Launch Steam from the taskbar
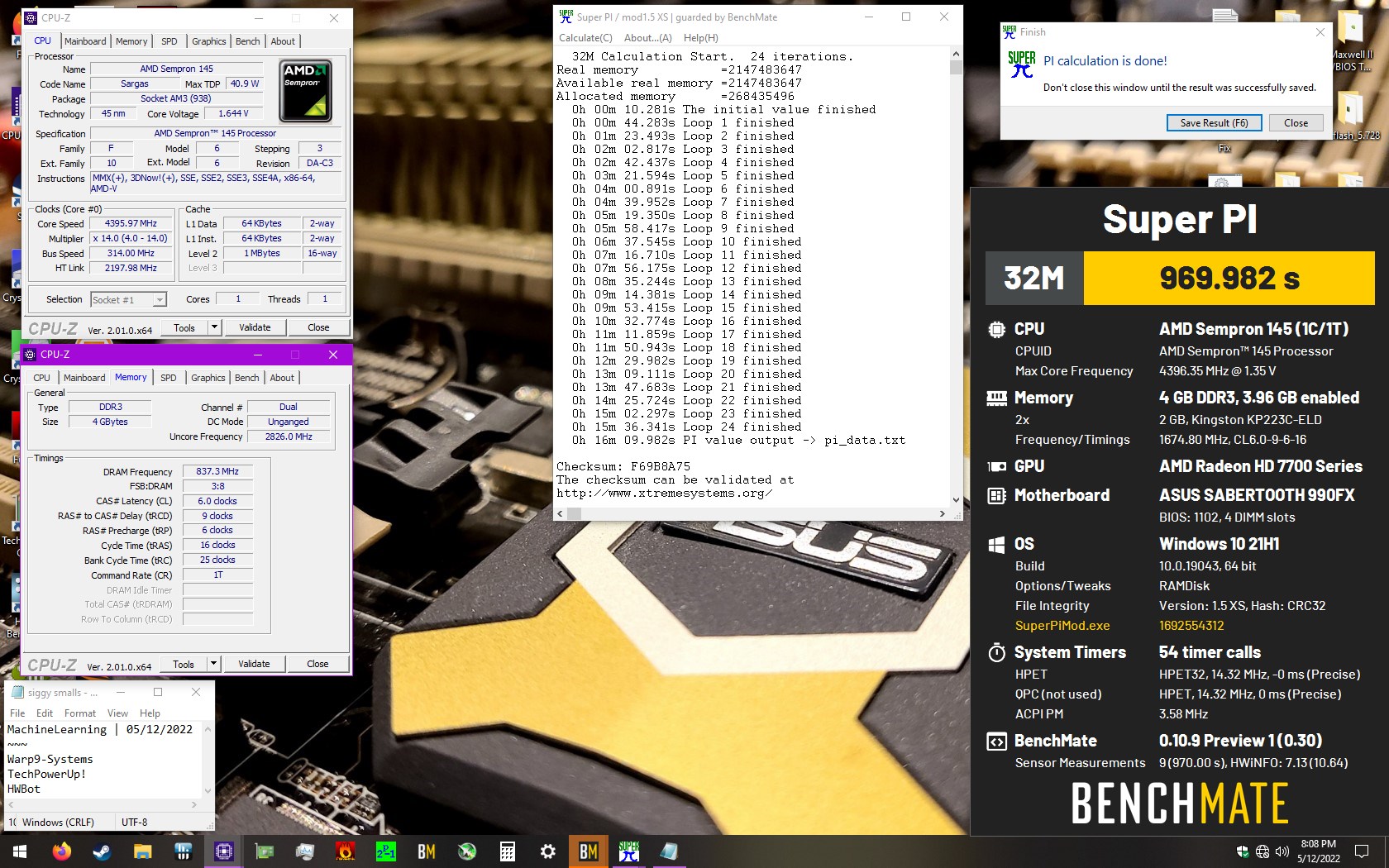The height and width of the screenshot is (868, 1389). [x=102, y=851]
